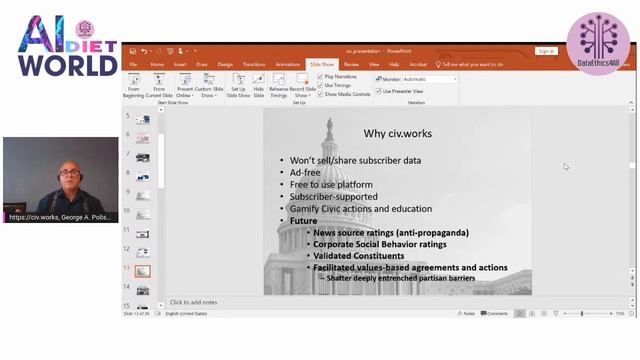Click into 'Click to add notes' area
The height and width of the screenshot is (360, 640).
tap(193, 302)
